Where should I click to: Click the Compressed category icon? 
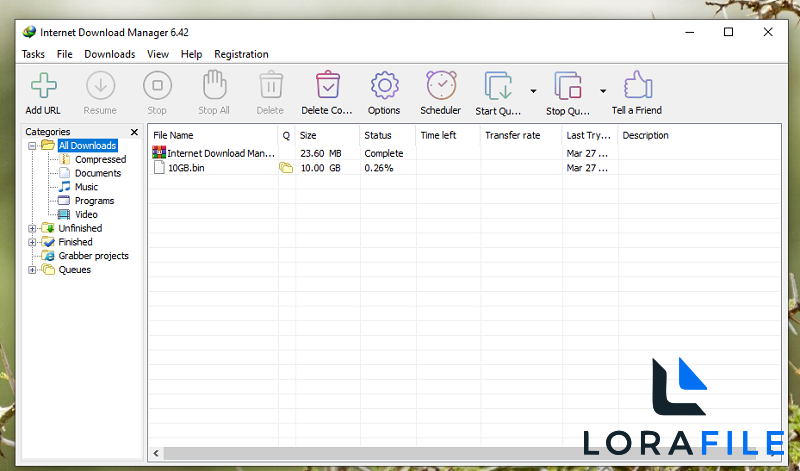65,159
